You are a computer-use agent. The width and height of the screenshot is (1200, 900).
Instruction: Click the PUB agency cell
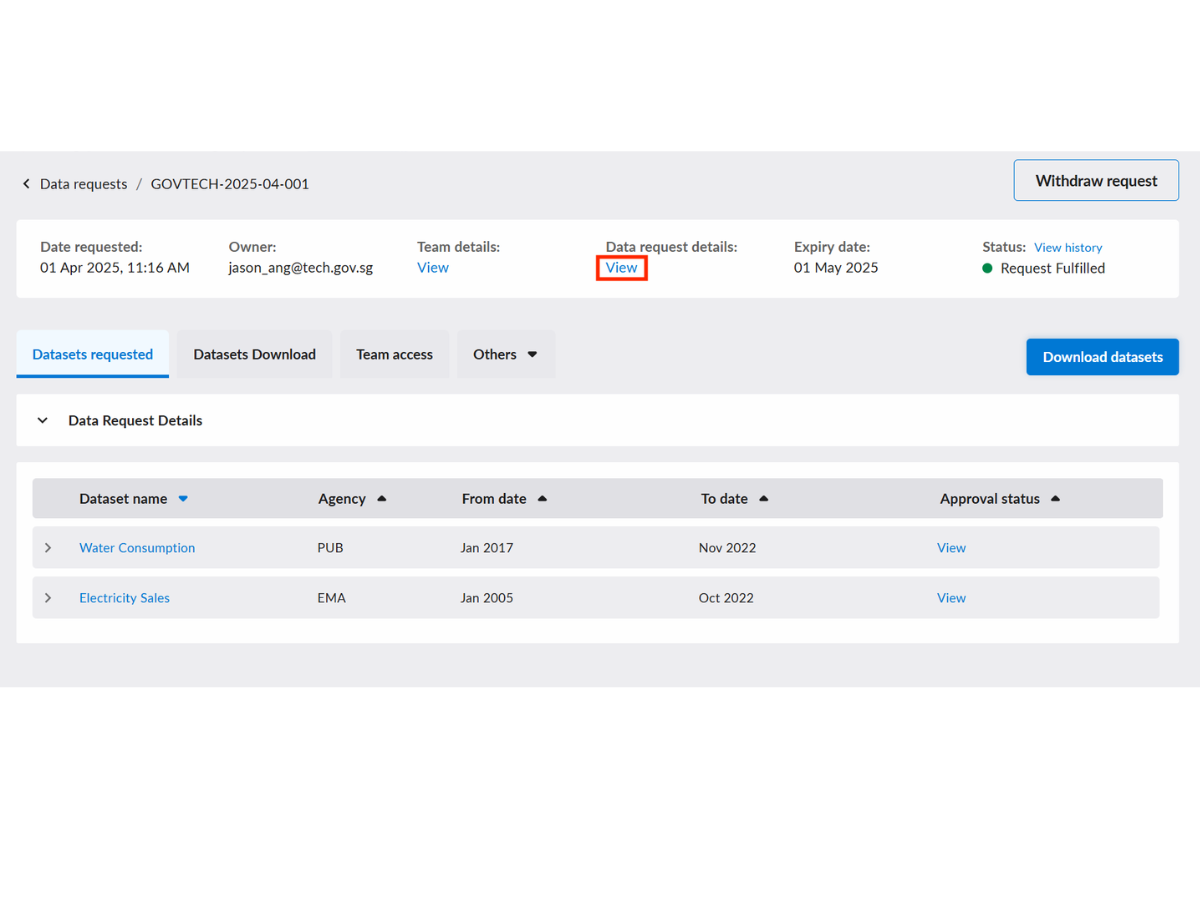click(x=330, y=548)
